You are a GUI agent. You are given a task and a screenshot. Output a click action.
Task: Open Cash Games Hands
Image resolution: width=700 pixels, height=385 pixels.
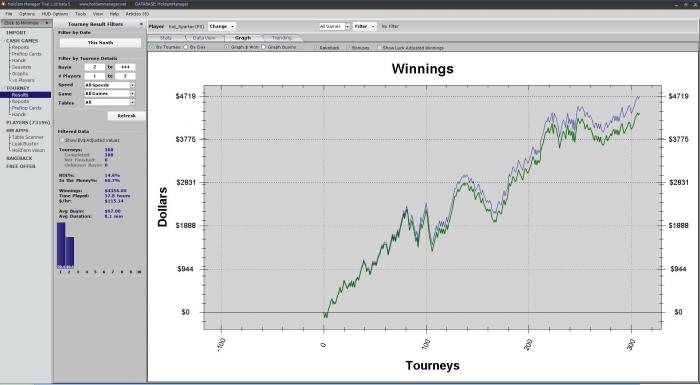point(19,60)
